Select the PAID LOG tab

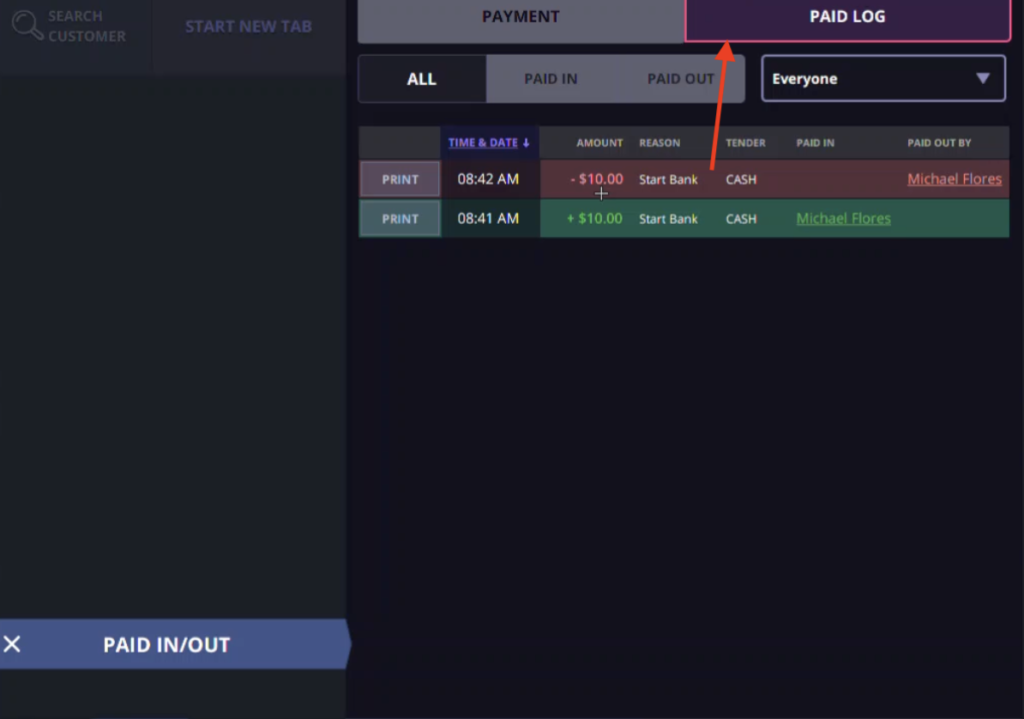point(847,17)
